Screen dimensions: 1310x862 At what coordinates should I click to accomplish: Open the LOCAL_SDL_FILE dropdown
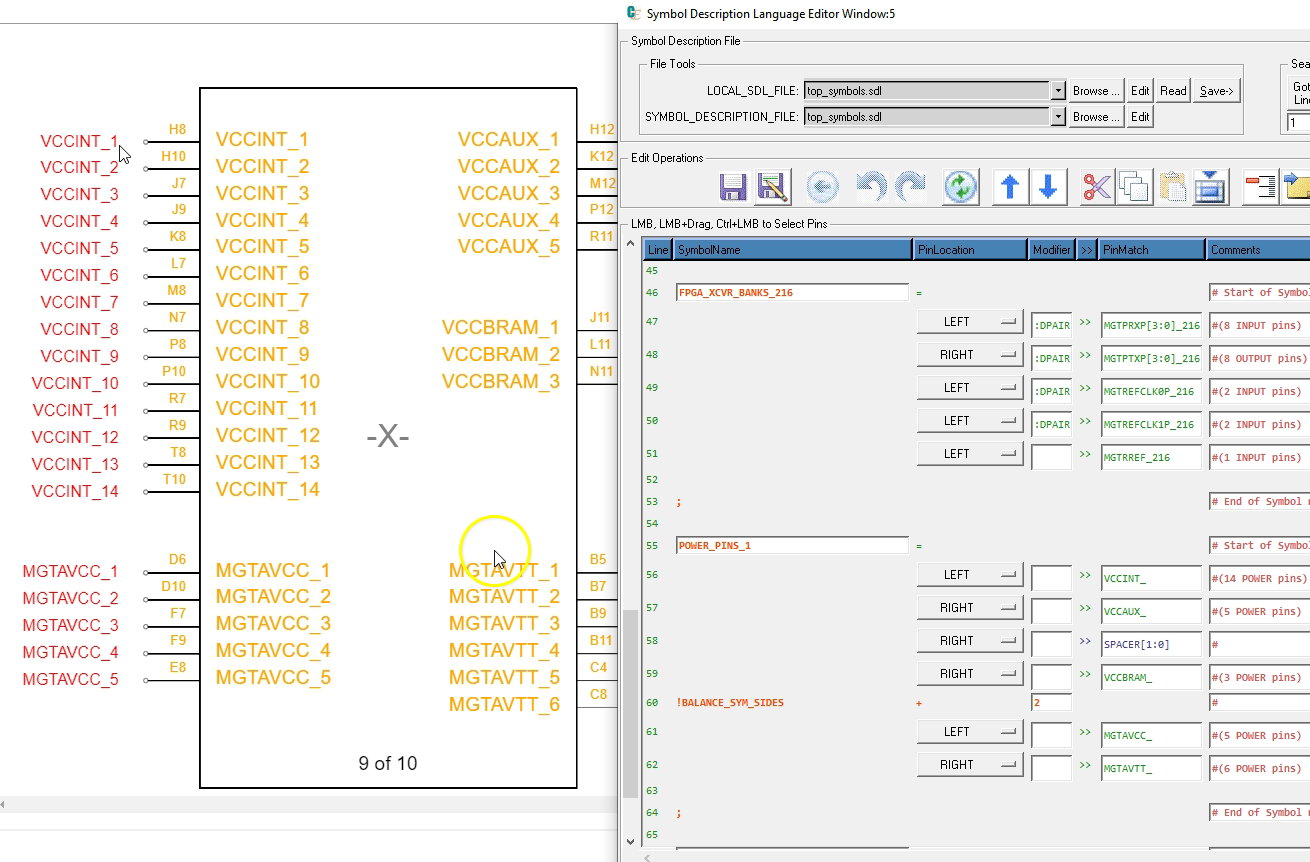(1057, 90)
